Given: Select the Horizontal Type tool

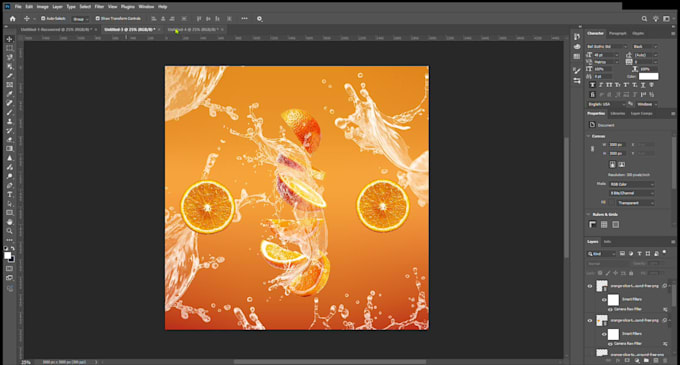Looking at the screenshot, I should [10, 195].
